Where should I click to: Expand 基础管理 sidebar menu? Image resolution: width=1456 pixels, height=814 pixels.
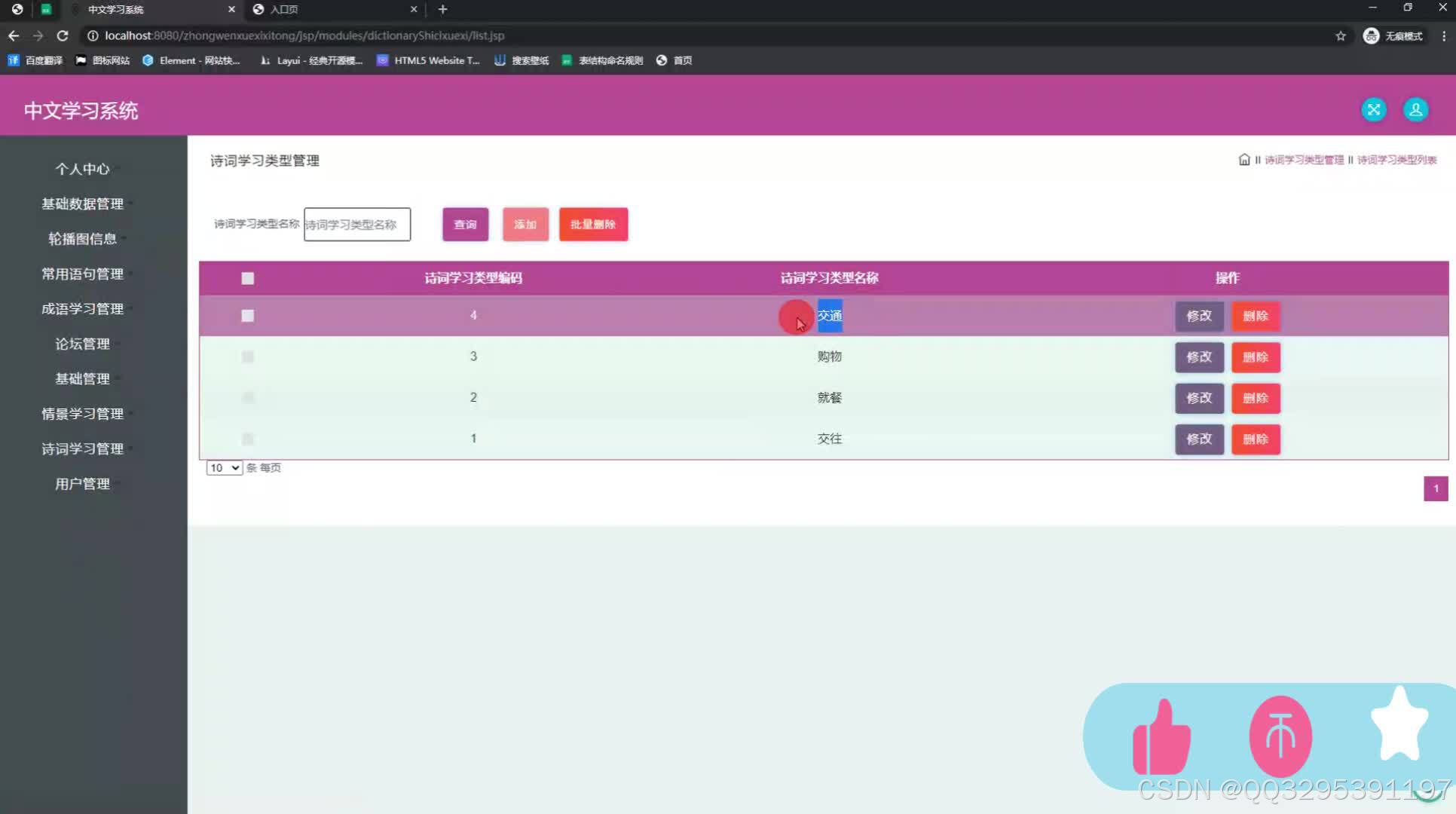coord(82,378)
